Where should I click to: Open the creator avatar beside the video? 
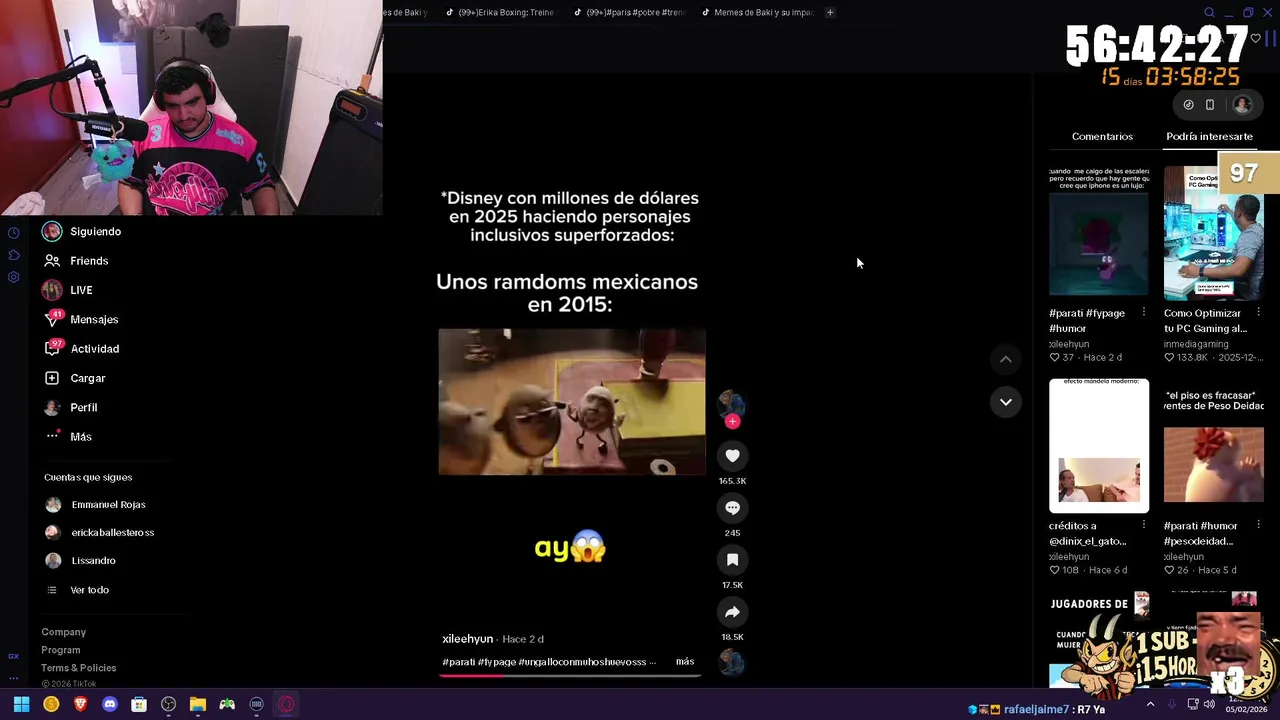[732, 404]
